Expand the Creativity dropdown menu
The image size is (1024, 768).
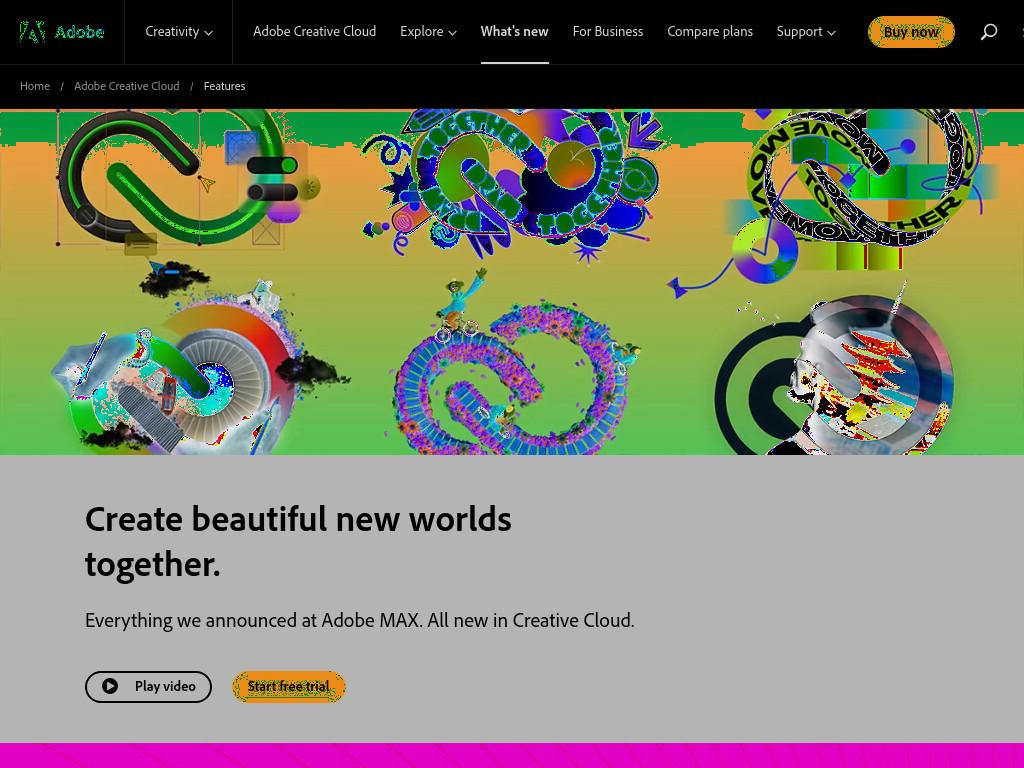pos(179,31)
